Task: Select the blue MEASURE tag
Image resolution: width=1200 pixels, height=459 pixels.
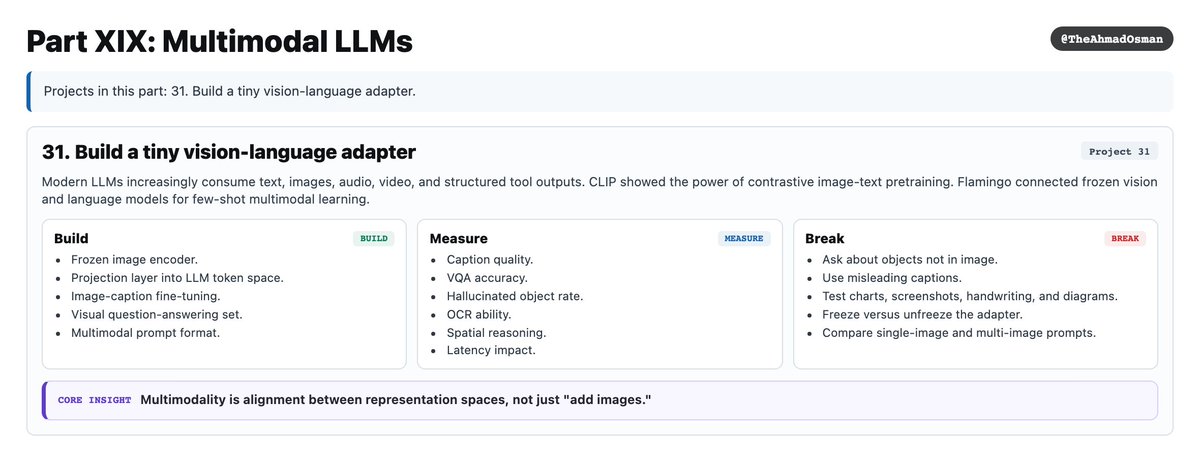Action: click(743, 239)
